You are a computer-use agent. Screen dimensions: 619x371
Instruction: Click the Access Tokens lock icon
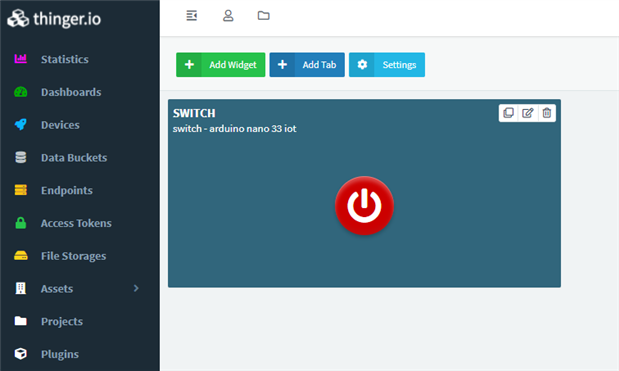click(x=21, y=223)
